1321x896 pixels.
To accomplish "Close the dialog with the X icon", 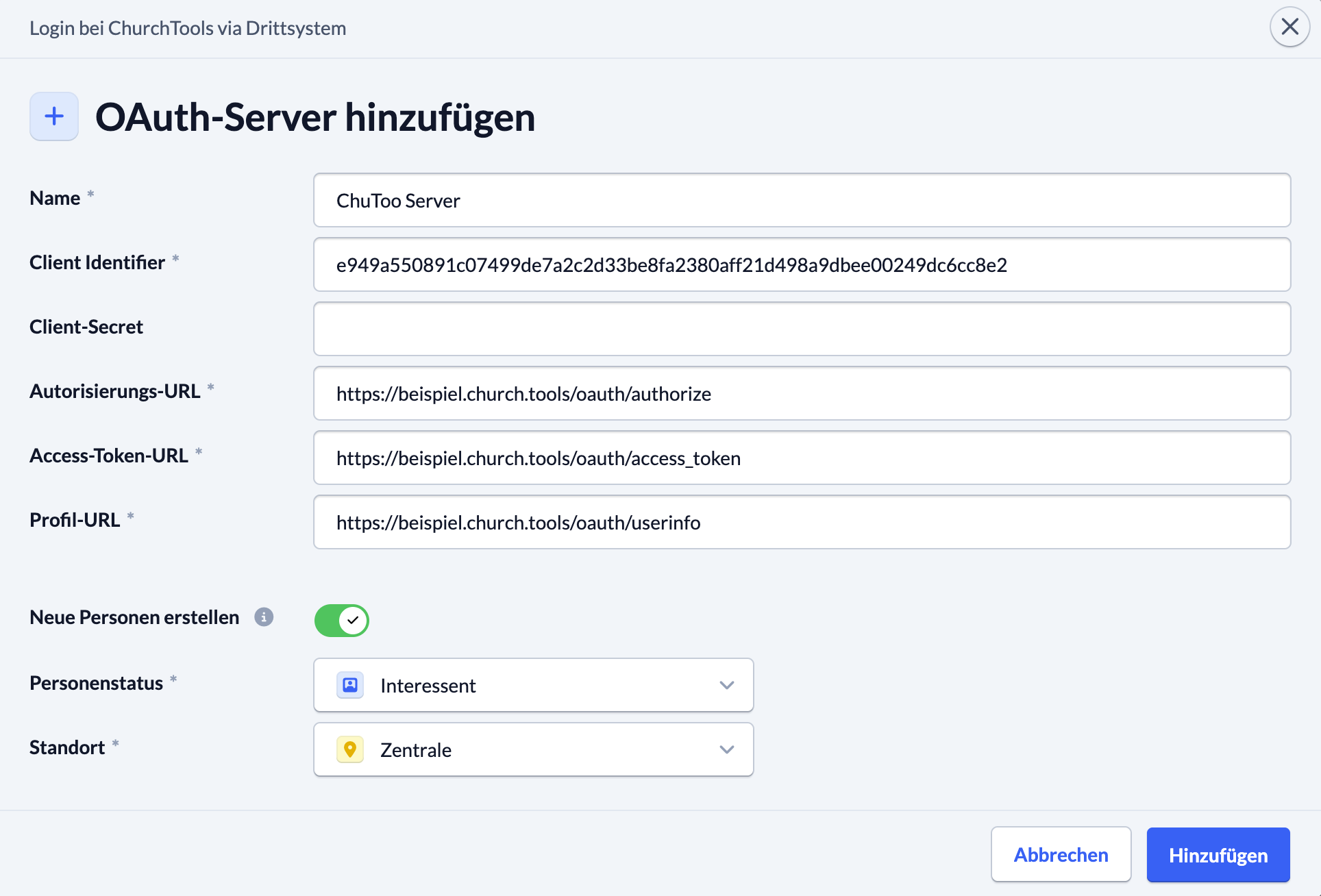I will click(1289, 27).
